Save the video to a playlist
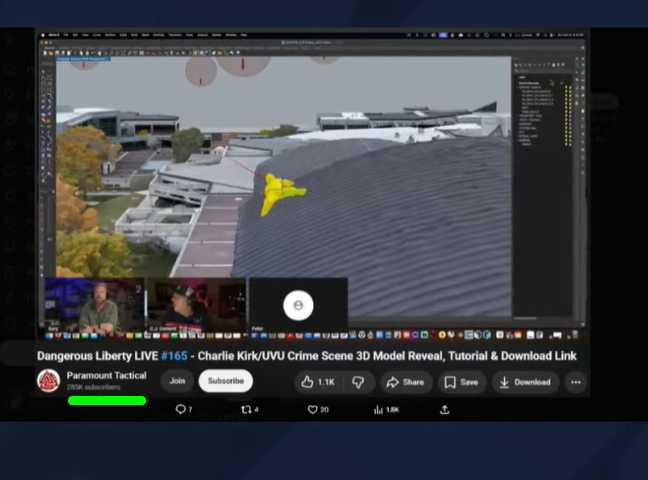 [x=462, y=382]
